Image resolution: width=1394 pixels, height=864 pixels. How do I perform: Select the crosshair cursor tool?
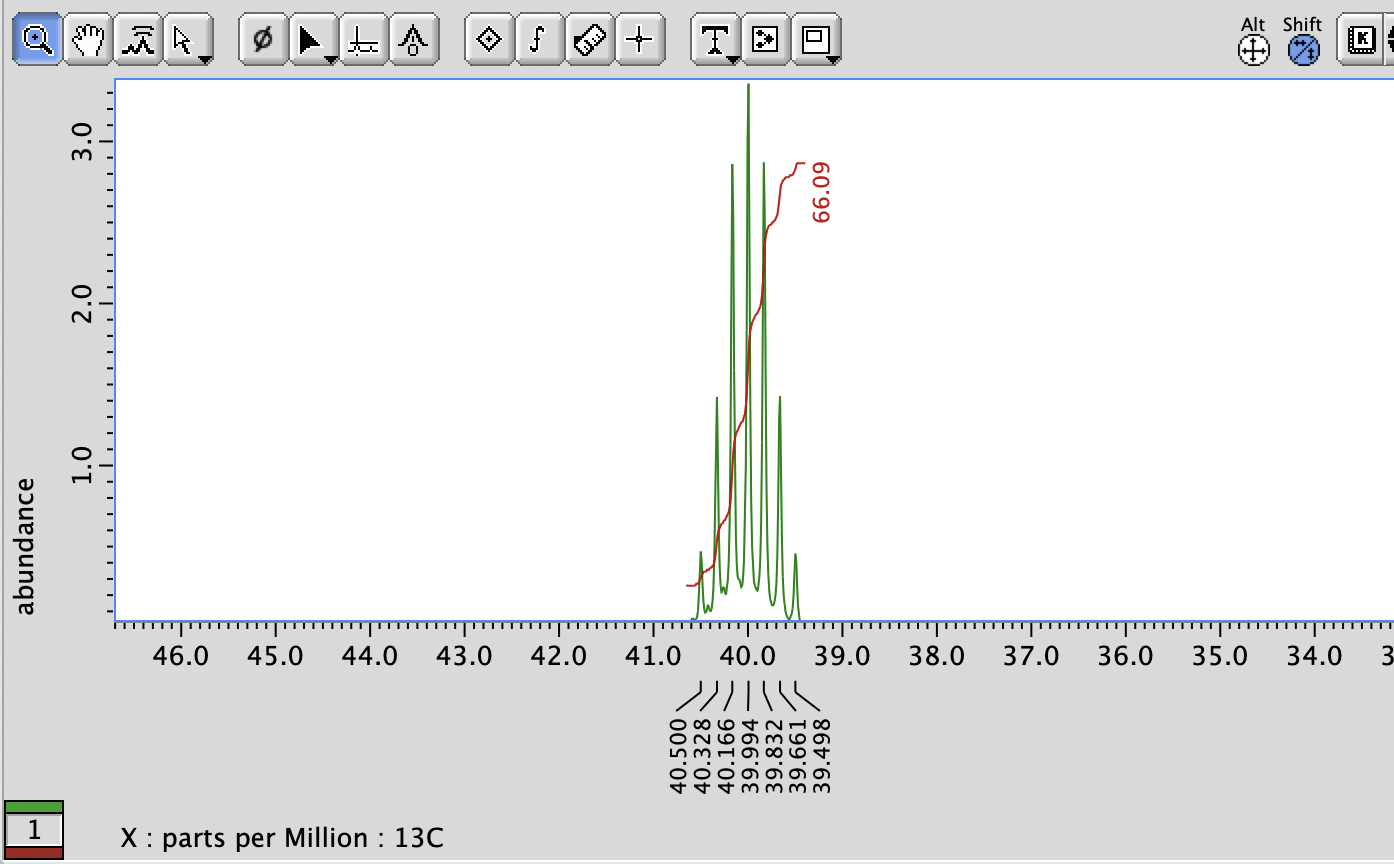(640, 40)
